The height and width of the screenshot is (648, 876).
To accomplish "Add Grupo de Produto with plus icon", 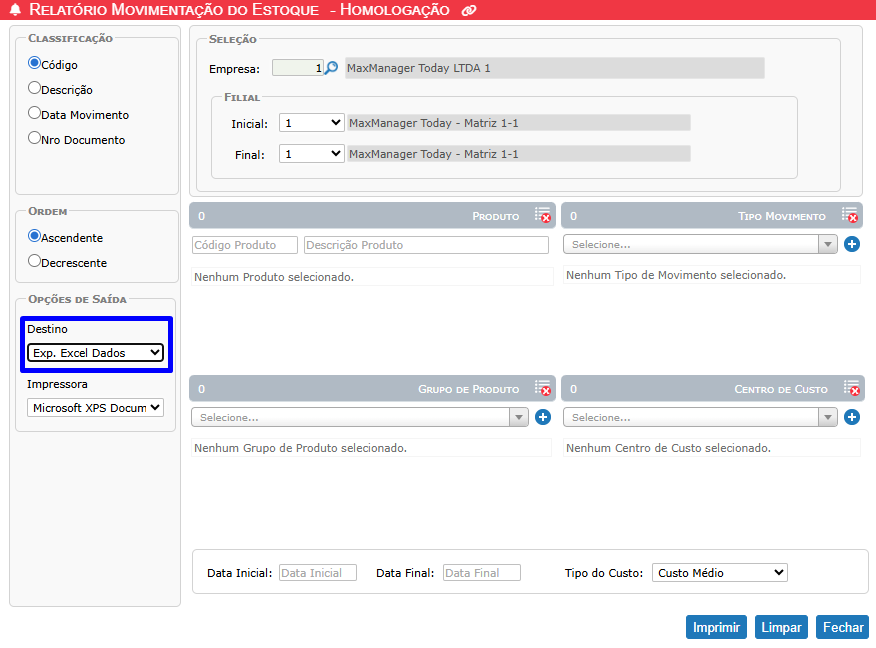I will coord(543,417).
